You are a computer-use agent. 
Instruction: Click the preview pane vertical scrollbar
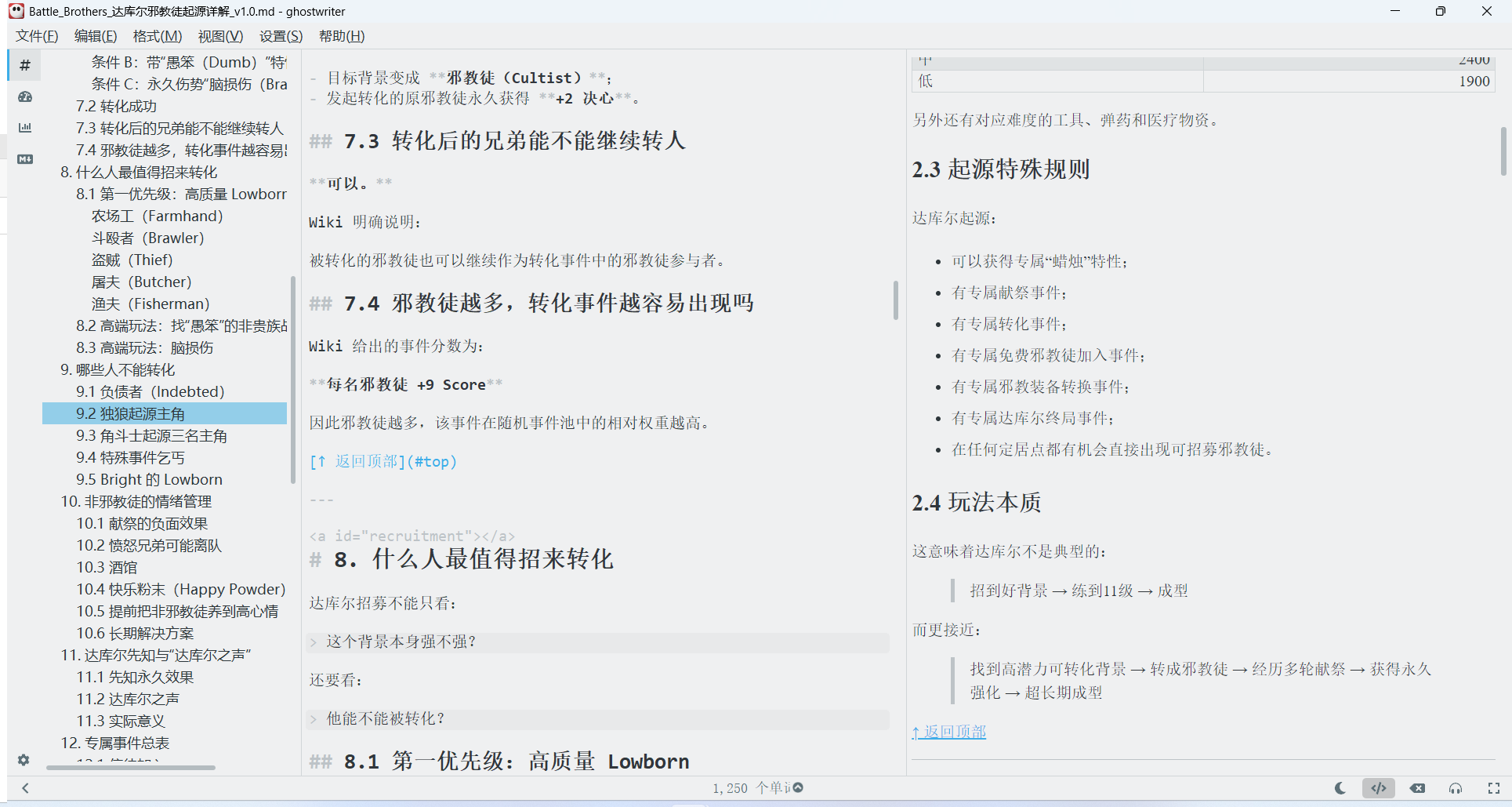[1503, 151]
